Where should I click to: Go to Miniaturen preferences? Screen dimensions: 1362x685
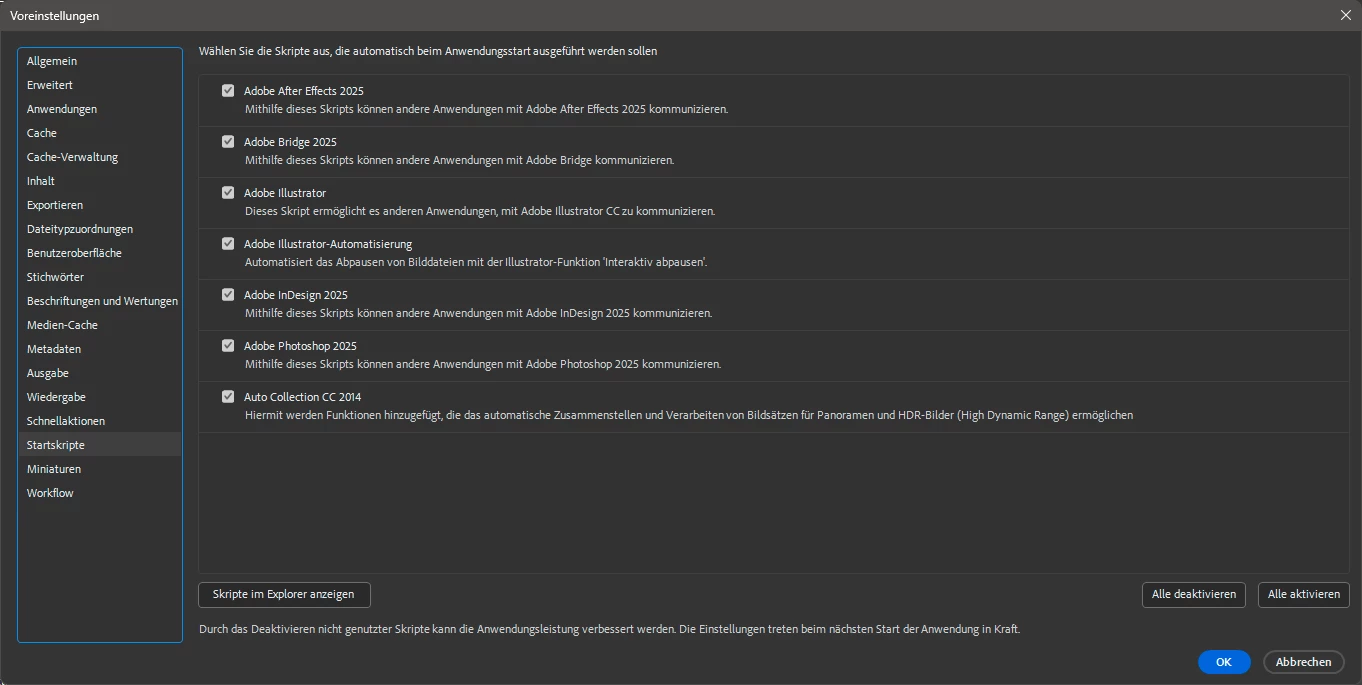point(100,469)
